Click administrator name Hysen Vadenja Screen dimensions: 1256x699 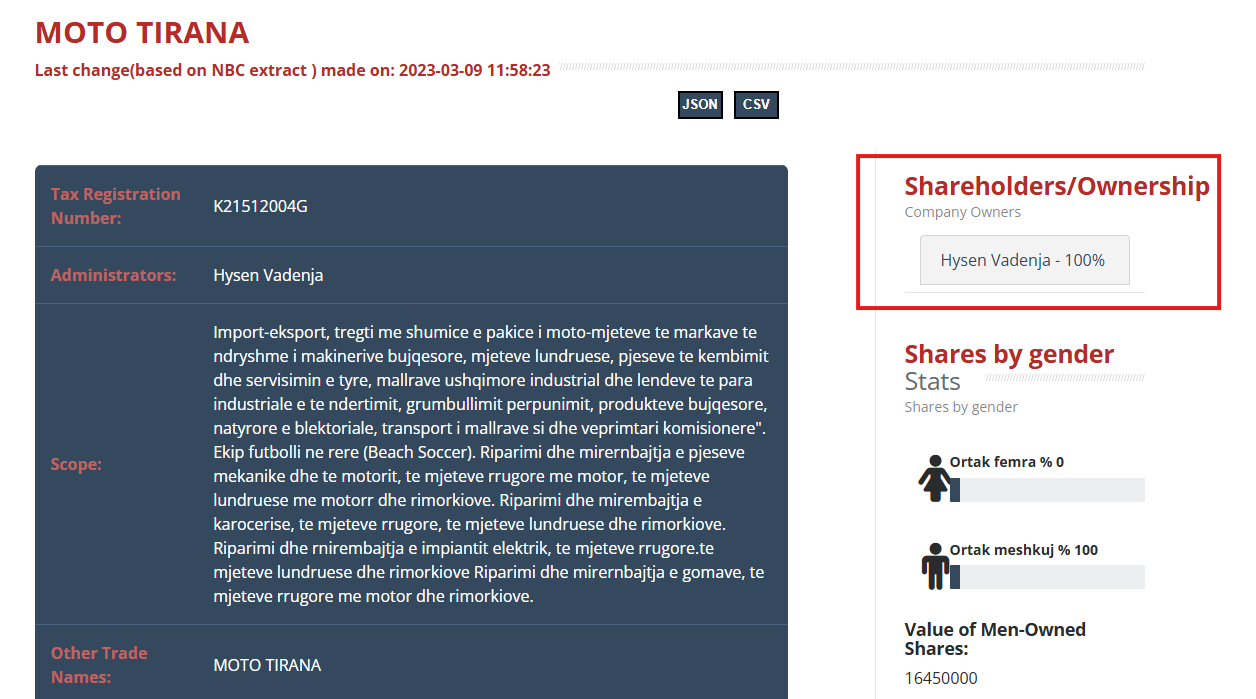tap(268, 275)
